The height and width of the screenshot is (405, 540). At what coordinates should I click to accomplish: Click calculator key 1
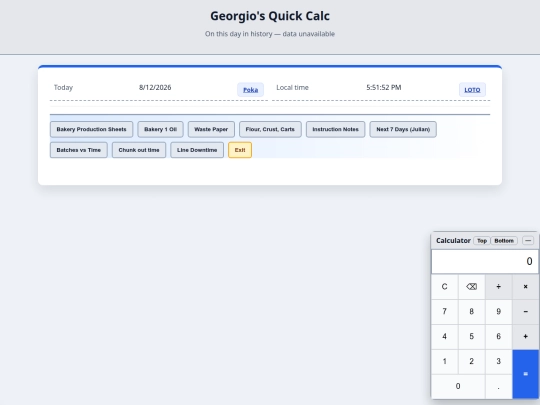tap(445, 362)
